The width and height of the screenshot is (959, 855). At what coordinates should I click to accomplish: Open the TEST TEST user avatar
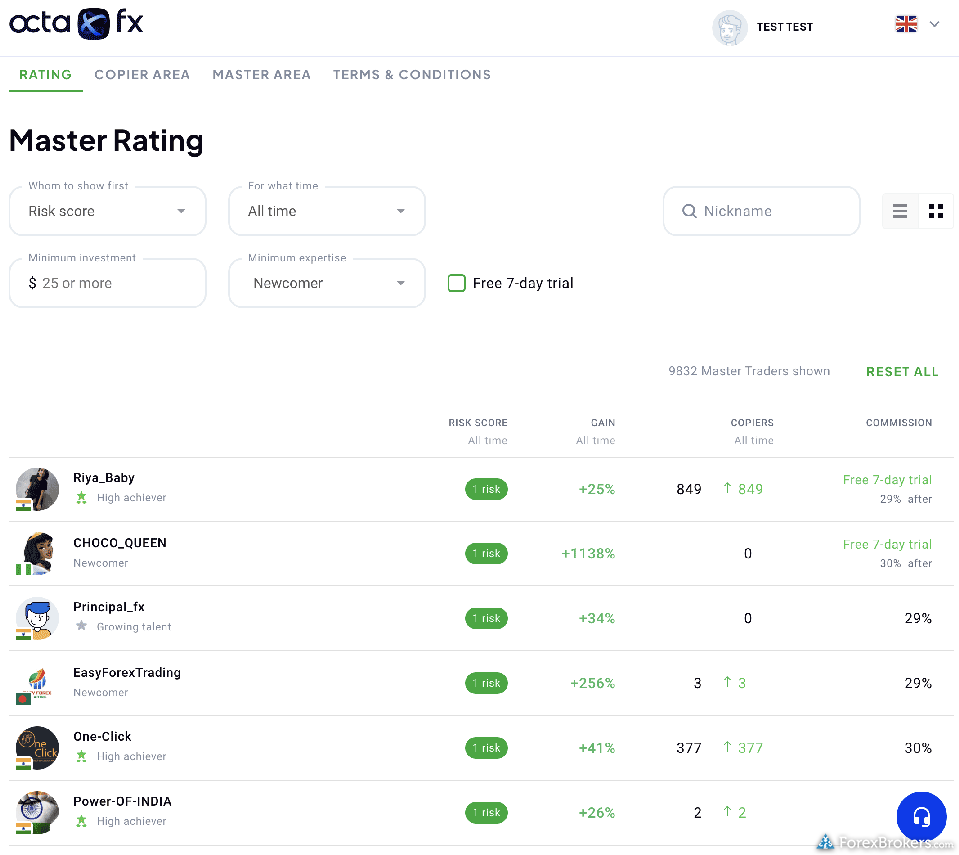(x=730, y=28)
